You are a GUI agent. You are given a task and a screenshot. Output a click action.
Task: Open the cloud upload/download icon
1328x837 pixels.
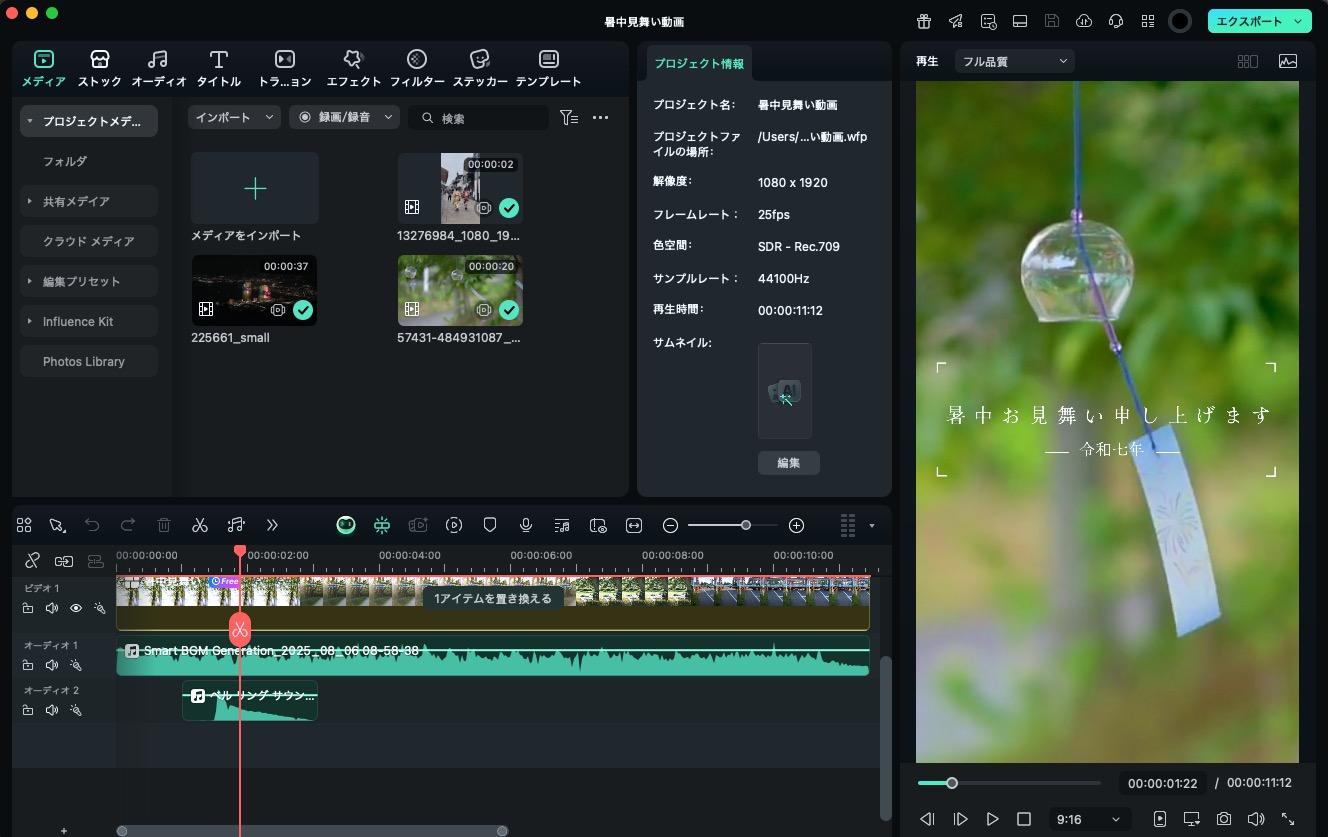1084,21
